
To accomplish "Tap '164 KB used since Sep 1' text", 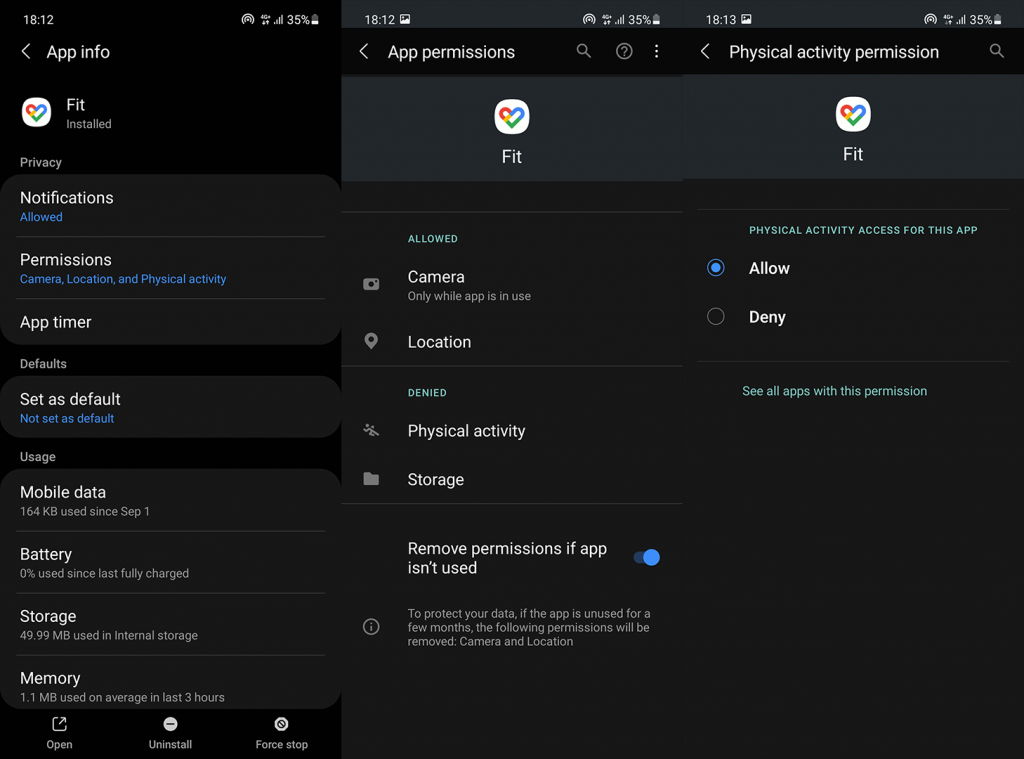I will click(85, 511).
